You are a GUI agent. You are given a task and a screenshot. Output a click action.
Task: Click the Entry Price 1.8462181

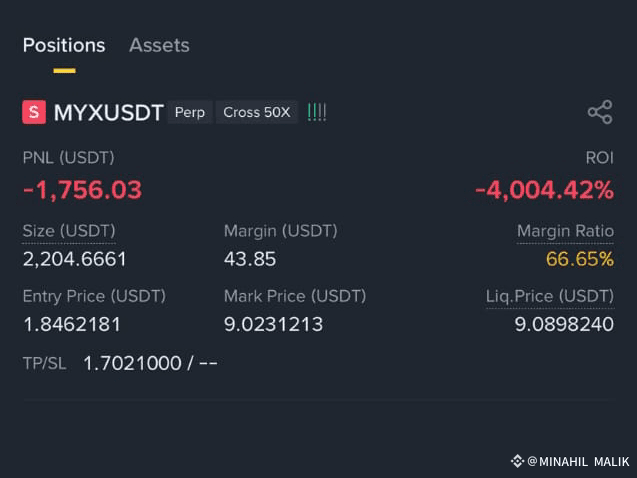tap(72, 324)
